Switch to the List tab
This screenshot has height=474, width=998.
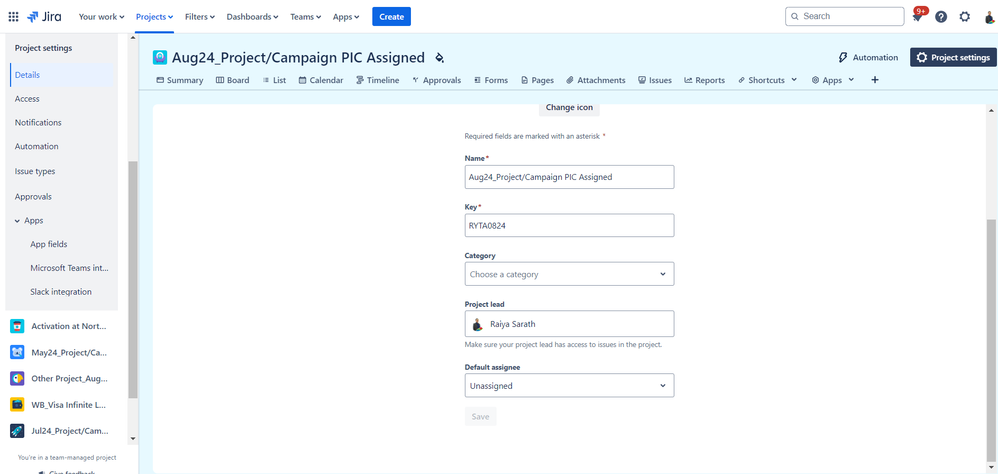[274, 80]
